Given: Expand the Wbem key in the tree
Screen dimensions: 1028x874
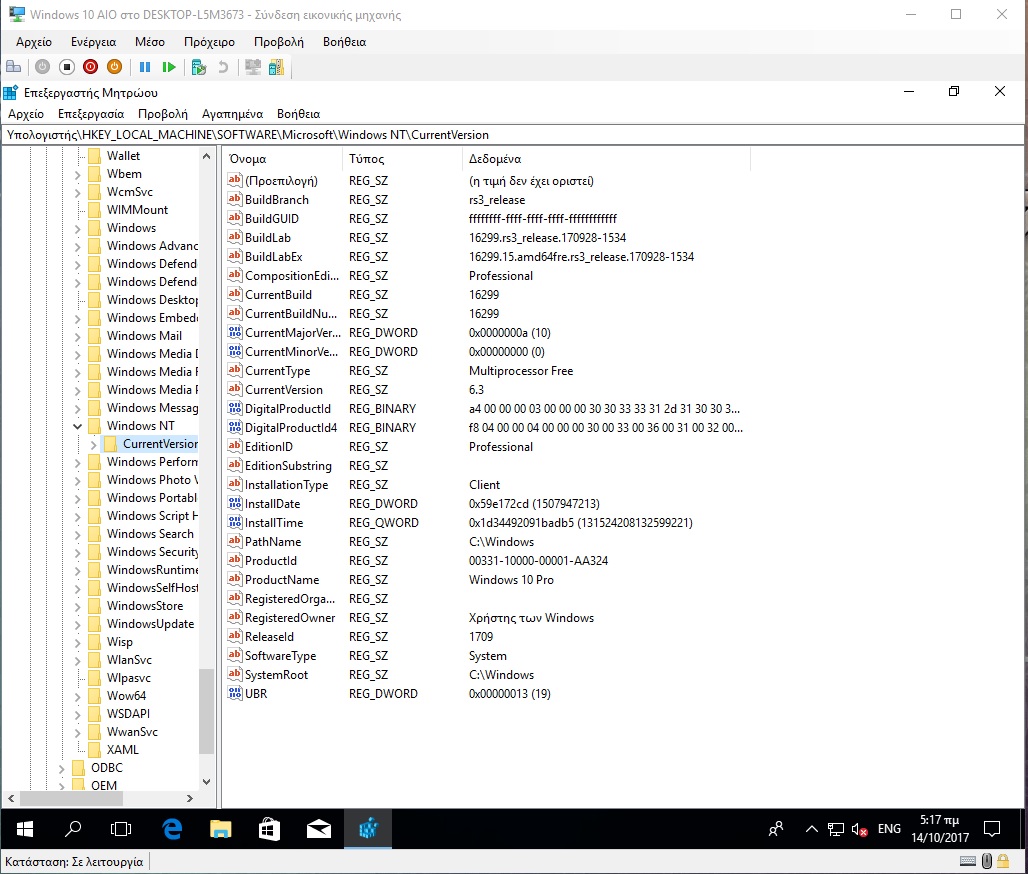Looking at the screenshot, I should click(77, 174).
